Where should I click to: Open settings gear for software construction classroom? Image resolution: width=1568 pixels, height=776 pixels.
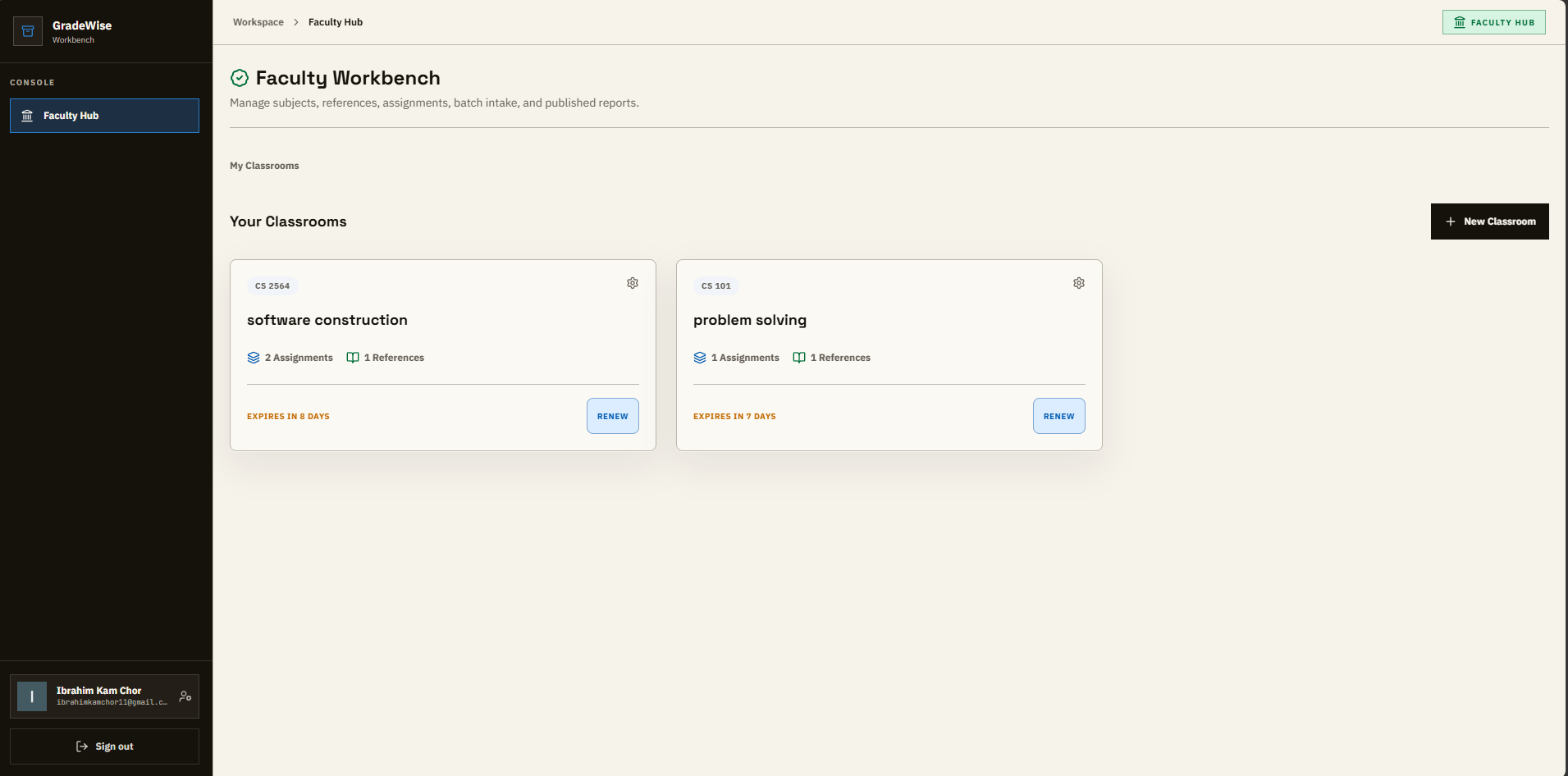click(633, 283)
